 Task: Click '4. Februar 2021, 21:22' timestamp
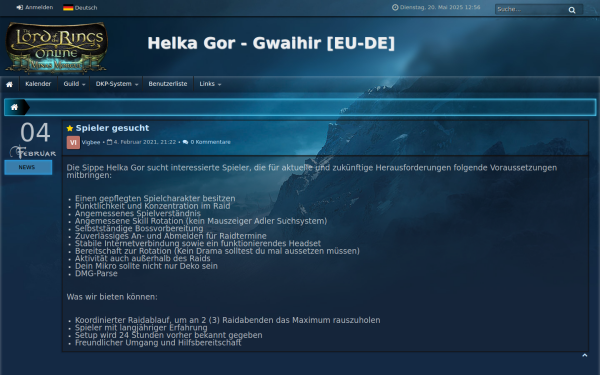pyautogui.click(x=145, y=142)
